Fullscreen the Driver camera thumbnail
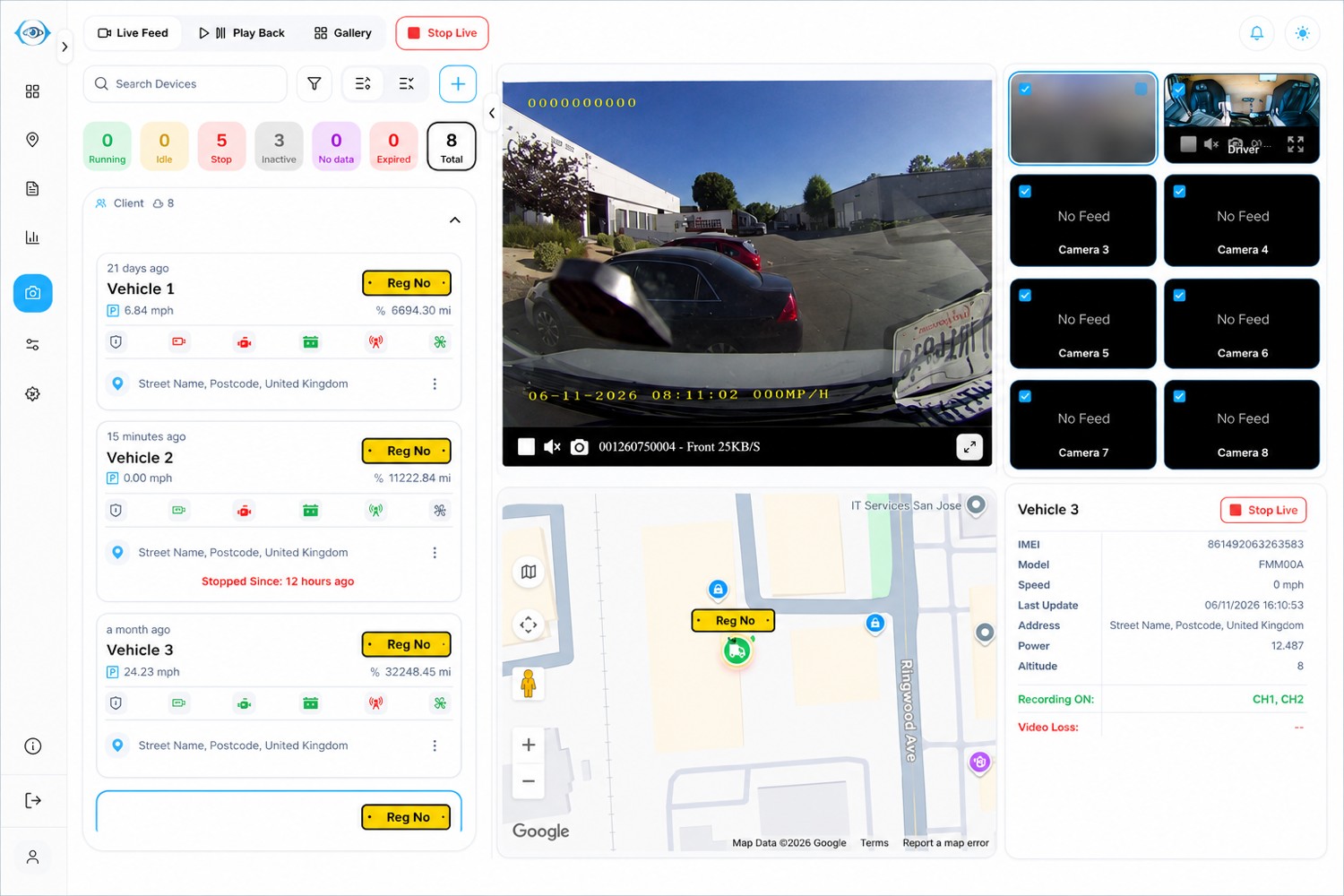Image resolution: width=1344 pixels, height=896 pixels. tap(1296, 144)
